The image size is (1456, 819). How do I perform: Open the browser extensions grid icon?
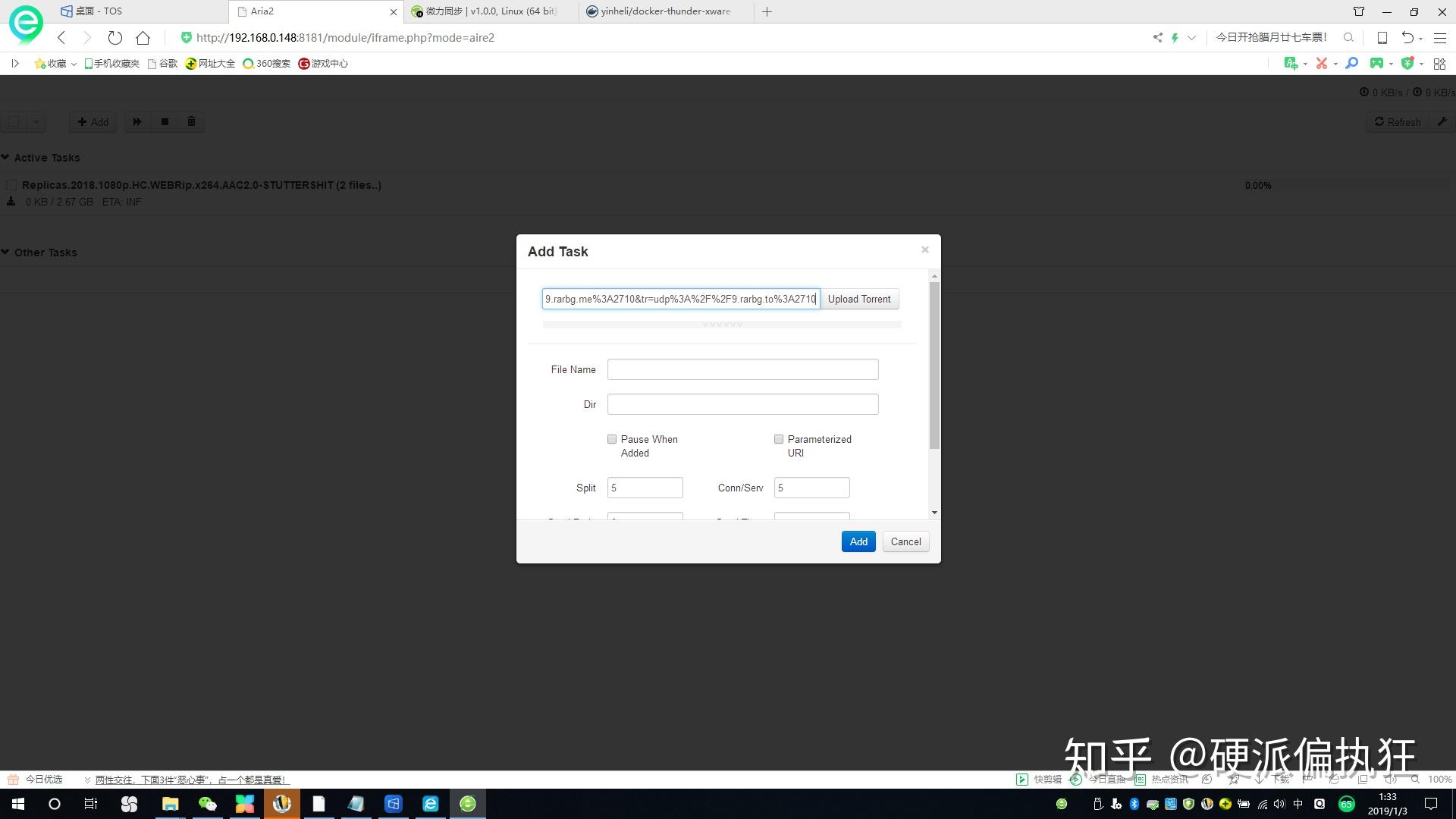coord(1439,64)
